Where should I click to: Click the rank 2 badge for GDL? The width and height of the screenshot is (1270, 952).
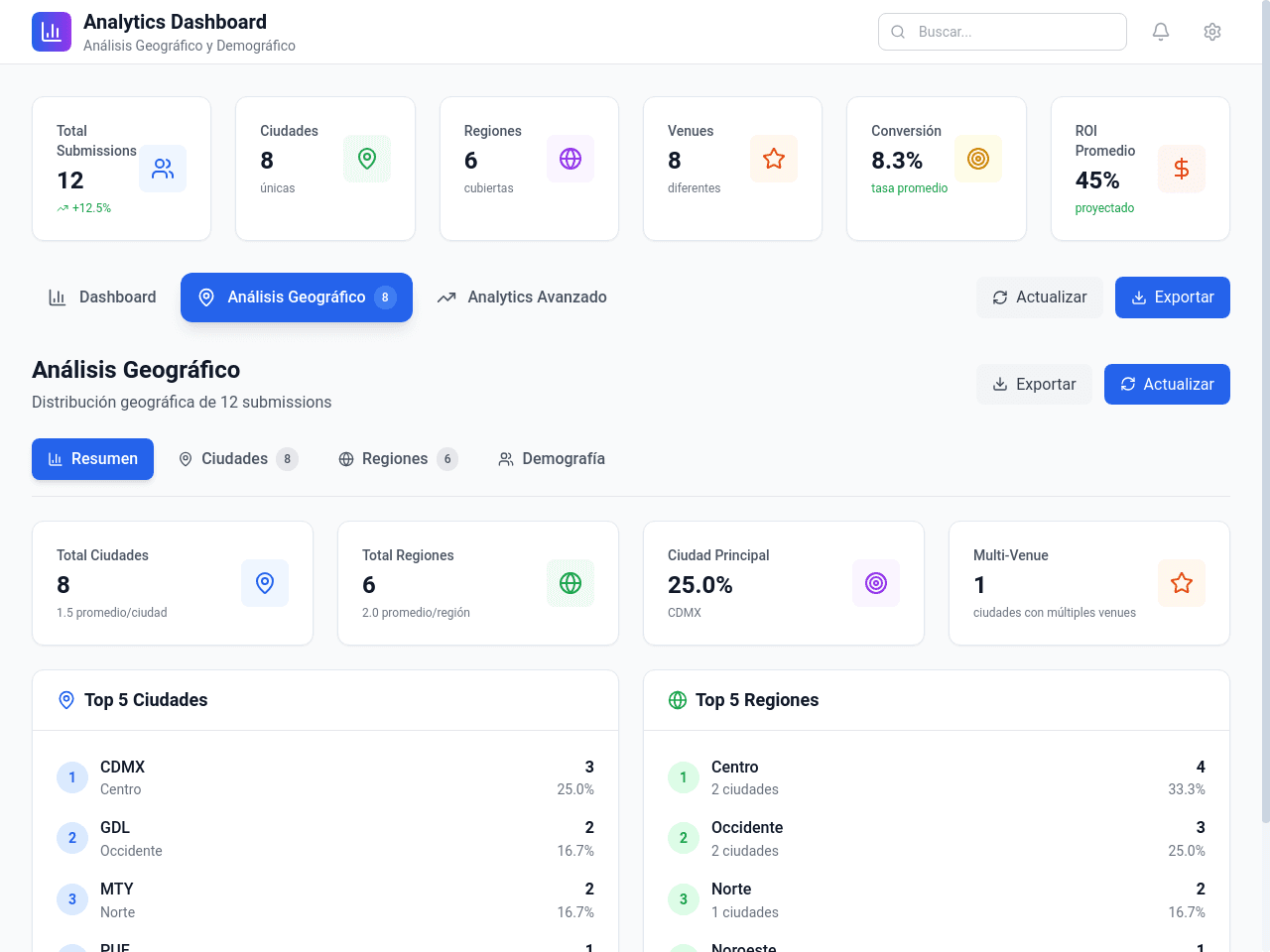pos(72,838)
